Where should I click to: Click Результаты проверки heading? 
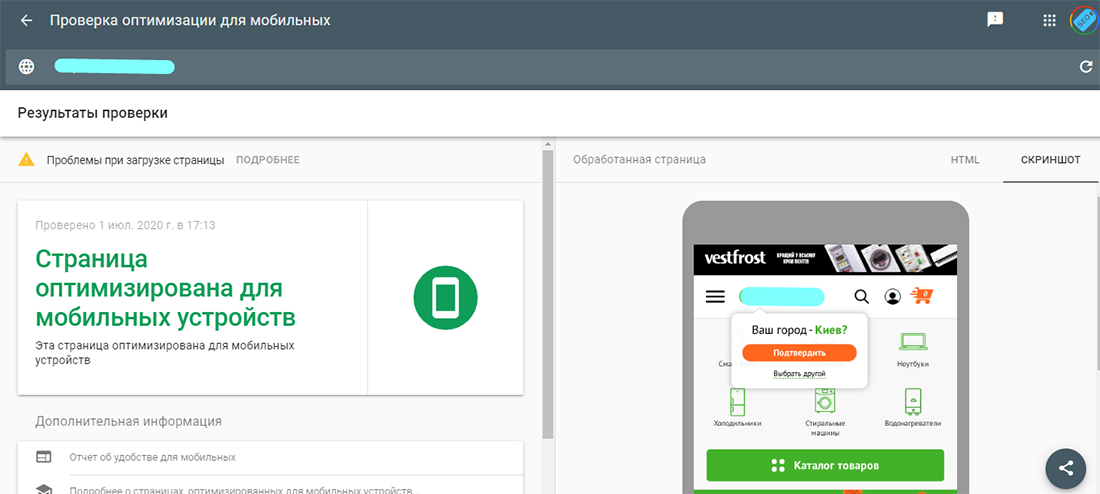tap(93, 112)
